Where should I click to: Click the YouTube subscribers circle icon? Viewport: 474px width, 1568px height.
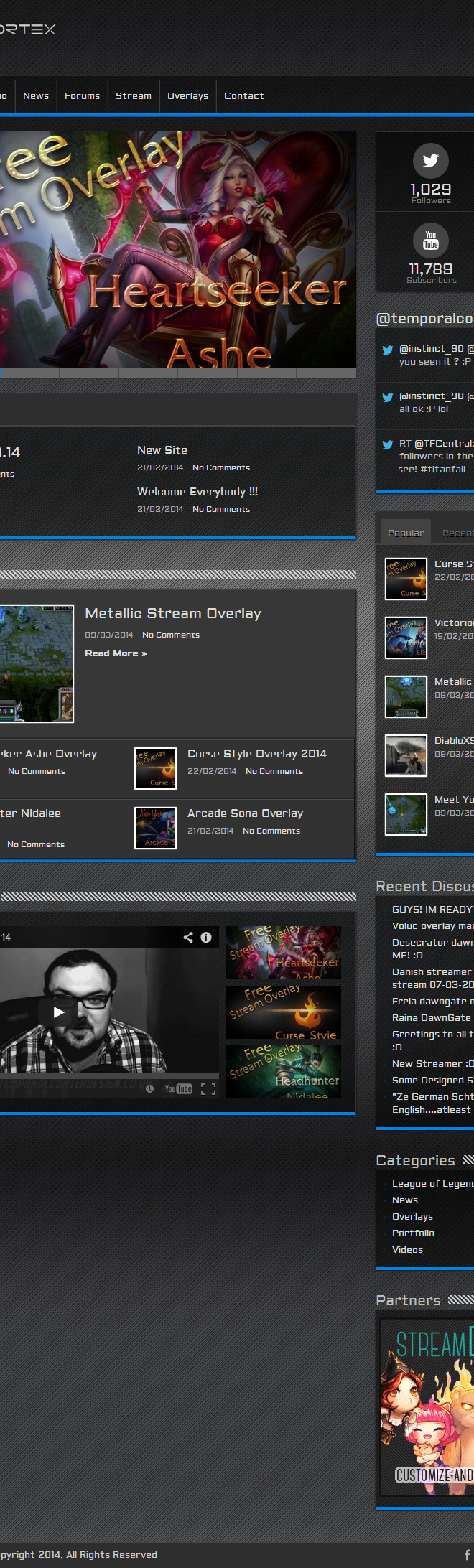click(431, 241)
